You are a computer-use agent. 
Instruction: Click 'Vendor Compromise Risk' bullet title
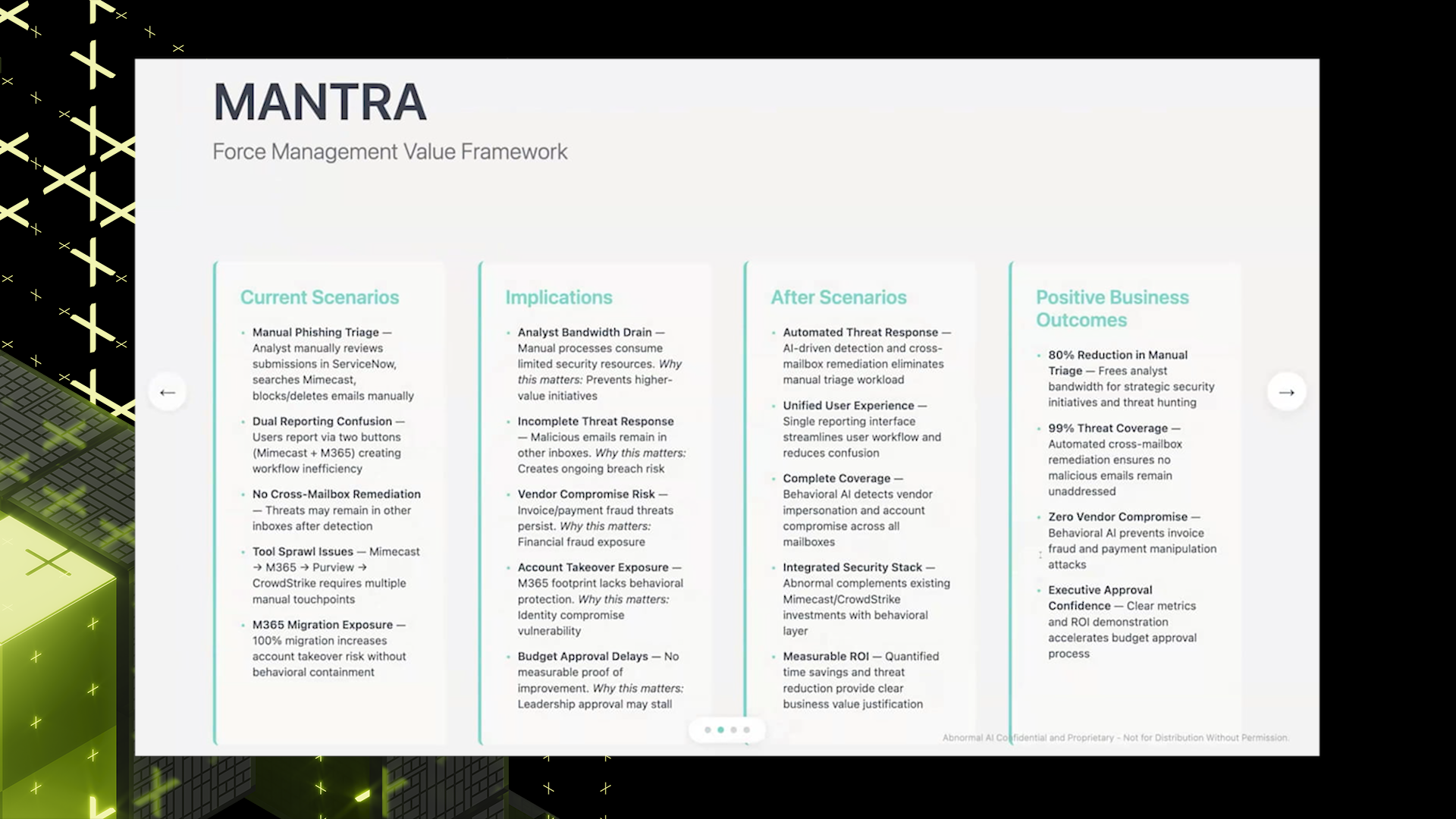pos(586,494)
